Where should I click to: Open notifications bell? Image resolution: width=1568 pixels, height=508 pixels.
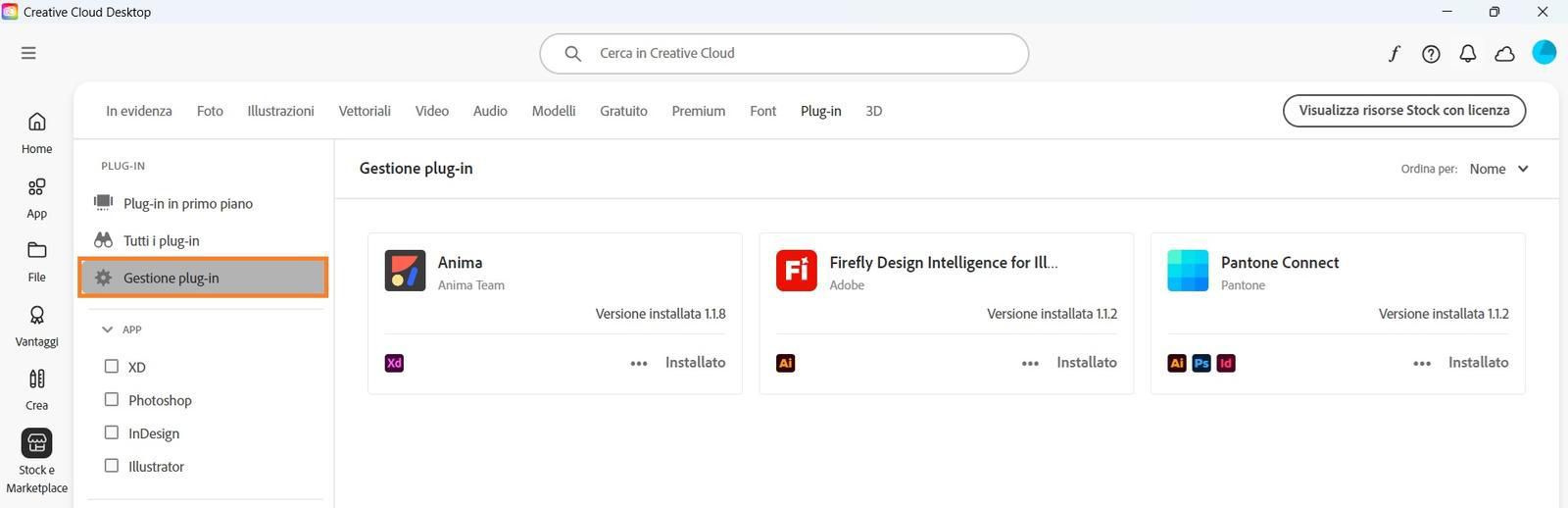point(1467,54)
